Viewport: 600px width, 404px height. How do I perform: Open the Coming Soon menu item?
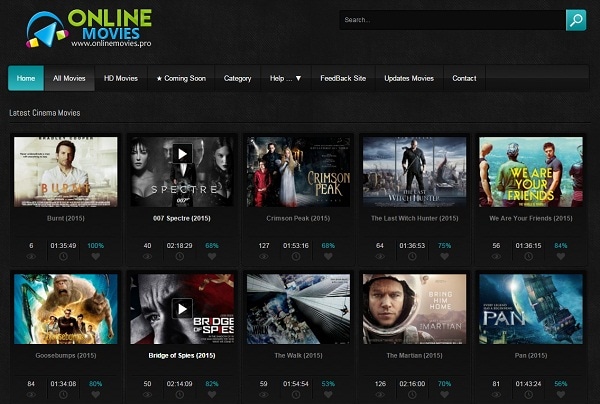181,78
